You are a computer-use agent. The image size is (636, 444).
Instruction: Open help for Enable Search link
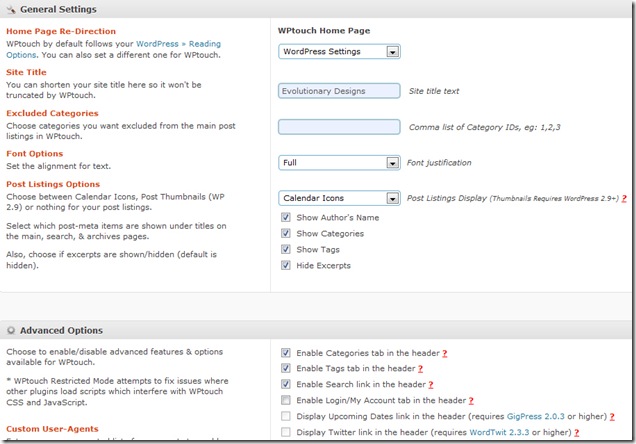pyautogui.click(x=431, y=385)
